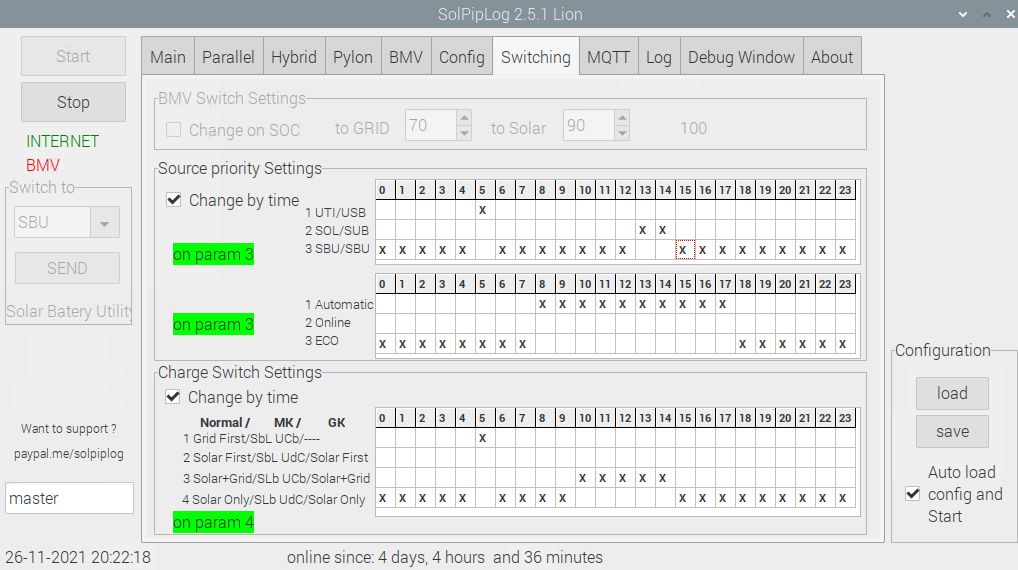The image size is (1018, 570).
Task: Select the About tab
Action: point(832,57)
